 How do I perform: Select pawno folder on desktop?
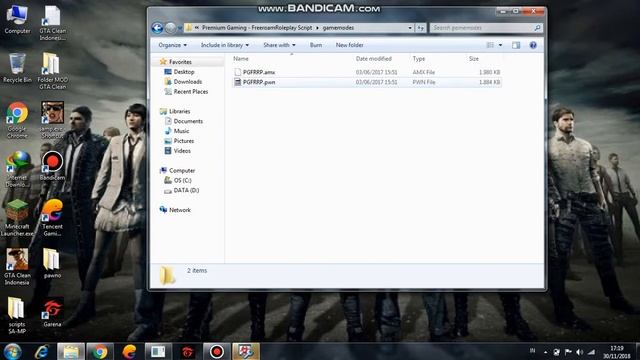(52, 264)
